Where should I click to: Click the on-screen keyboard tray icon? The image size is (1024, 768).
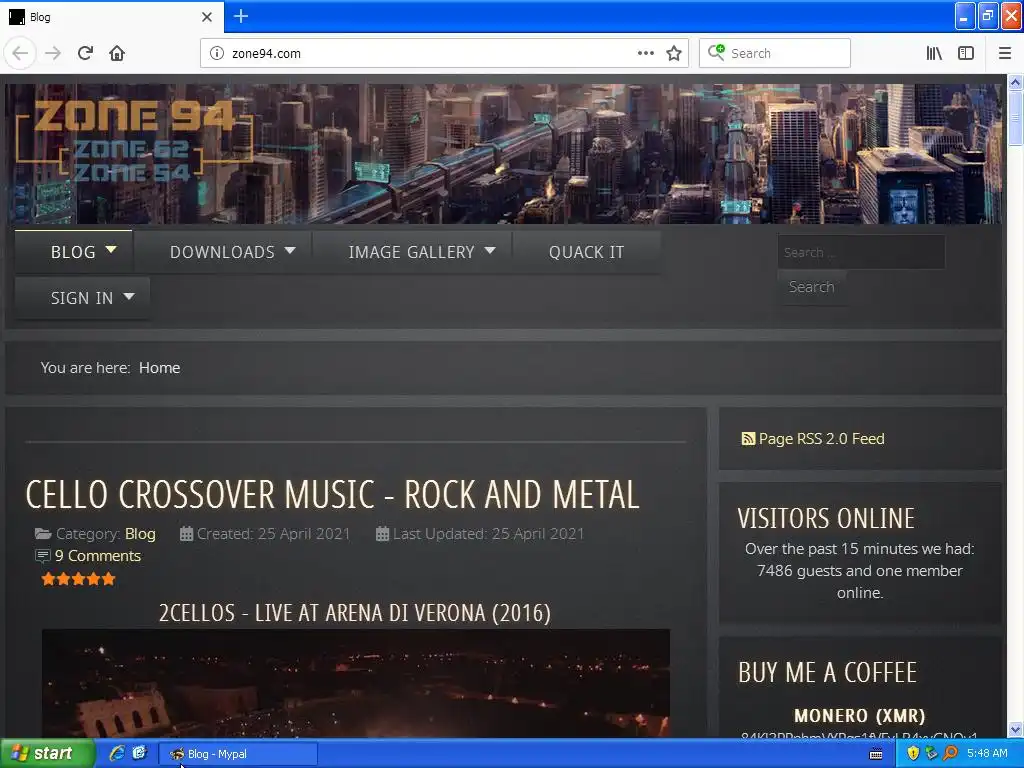point(876,755)
